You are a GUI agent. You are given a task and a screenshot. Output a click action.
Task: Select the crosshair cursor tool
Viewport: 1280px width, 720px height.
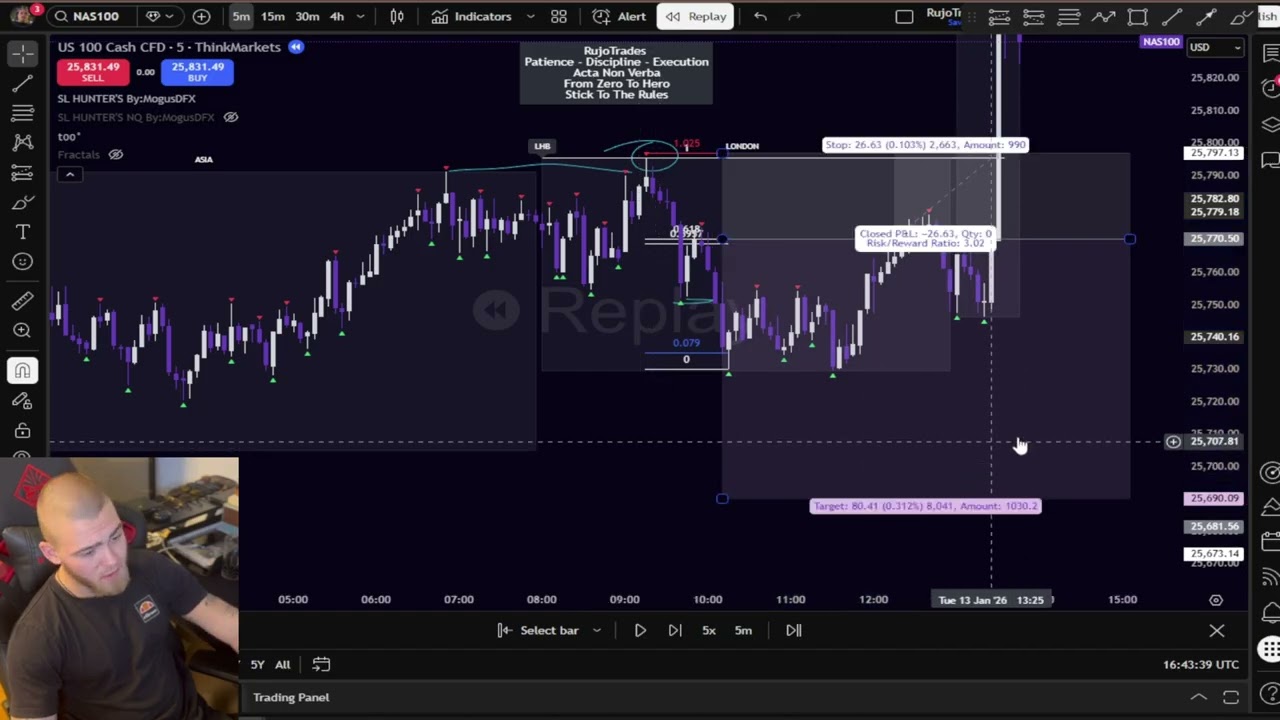[22, 54]
